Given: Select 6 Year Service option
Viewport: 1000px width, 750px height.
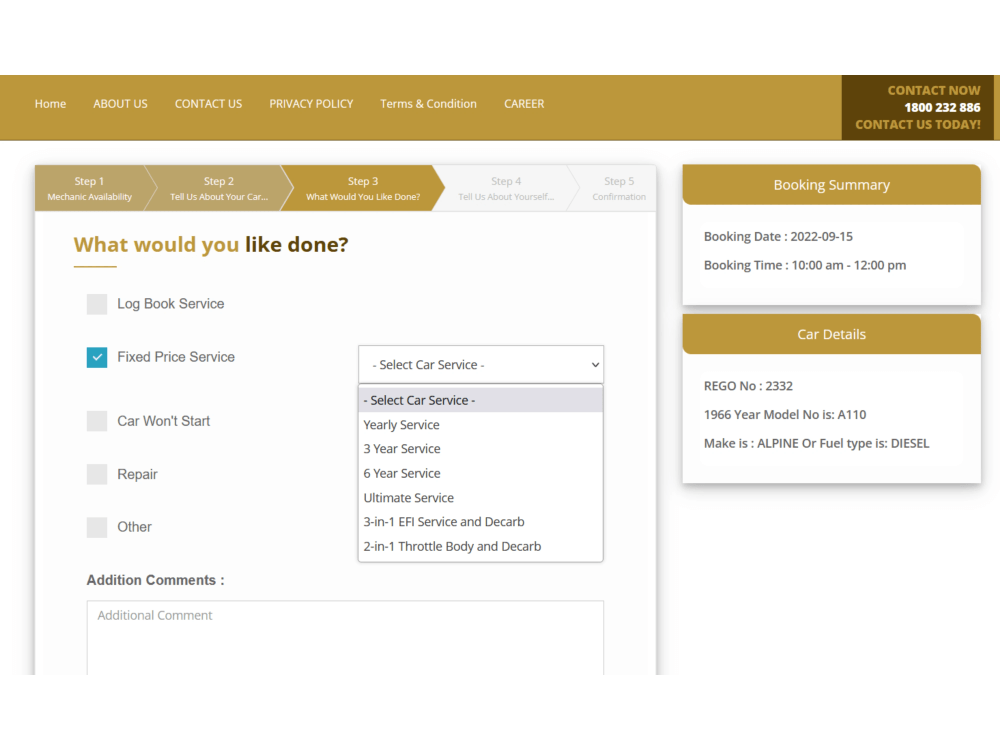Looking at the screenshot, I should (x=481, y=473).
